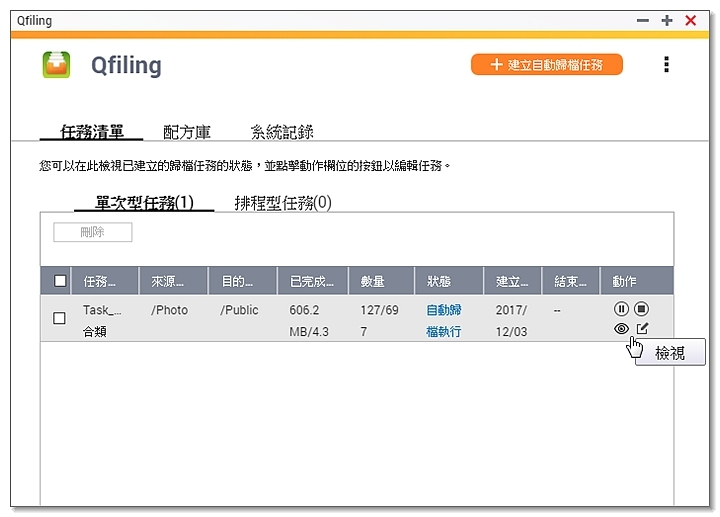Click the 動作 action column header
The width and height of the screenshot is (720, 517).
click(637, 281)
